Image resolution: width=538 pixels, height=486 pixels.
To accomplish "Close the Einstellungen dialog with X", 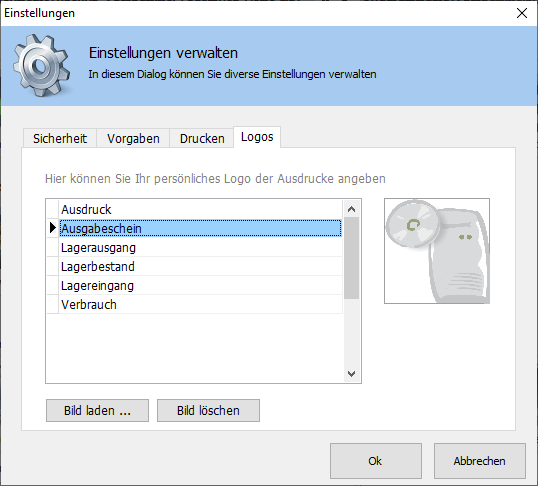I will click(522, 13).
